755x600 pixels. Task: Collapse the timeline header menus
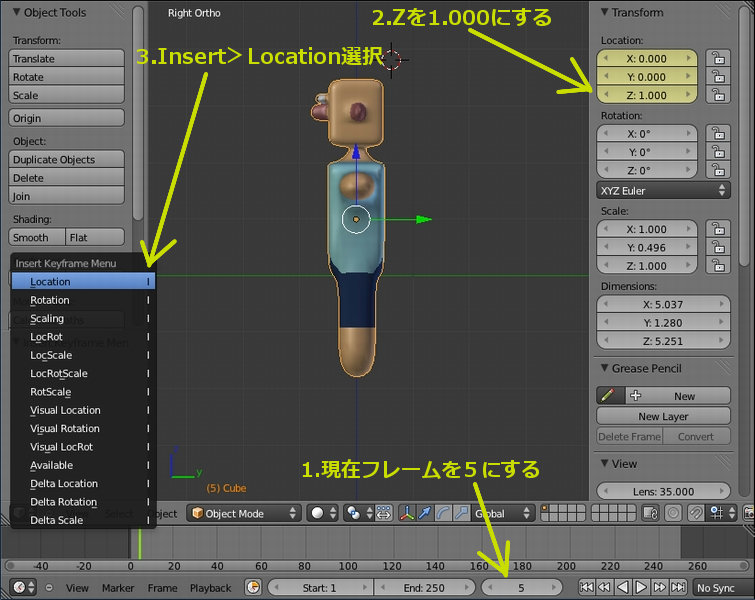coord(49,587)
